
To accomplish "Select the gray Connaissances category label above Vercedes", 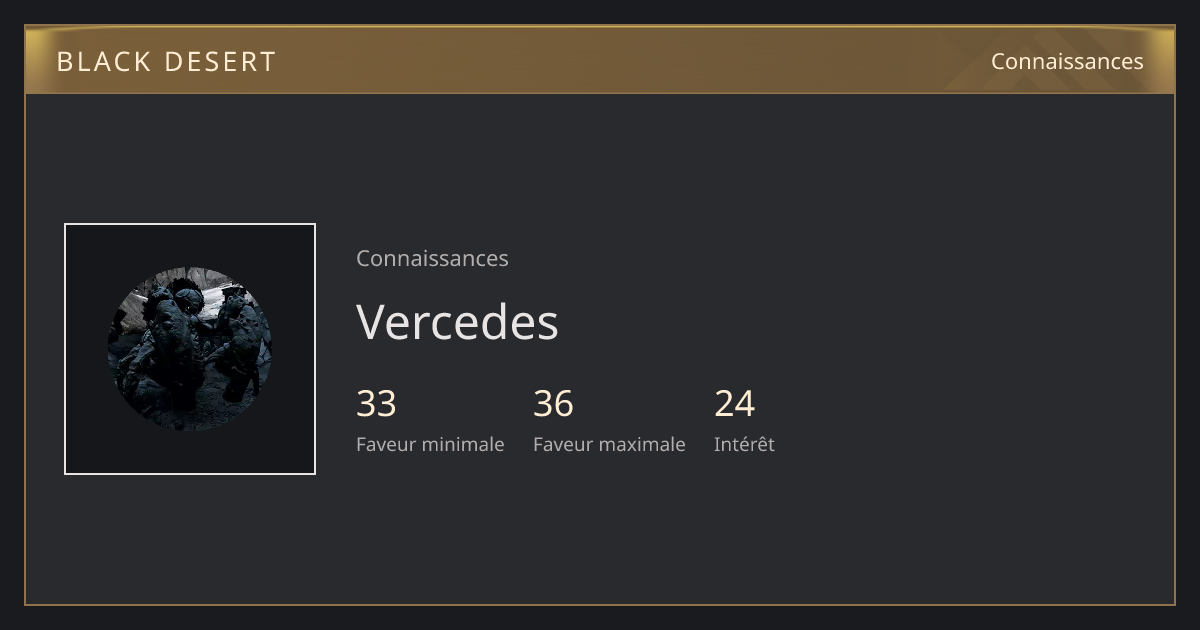I will 432,258.
